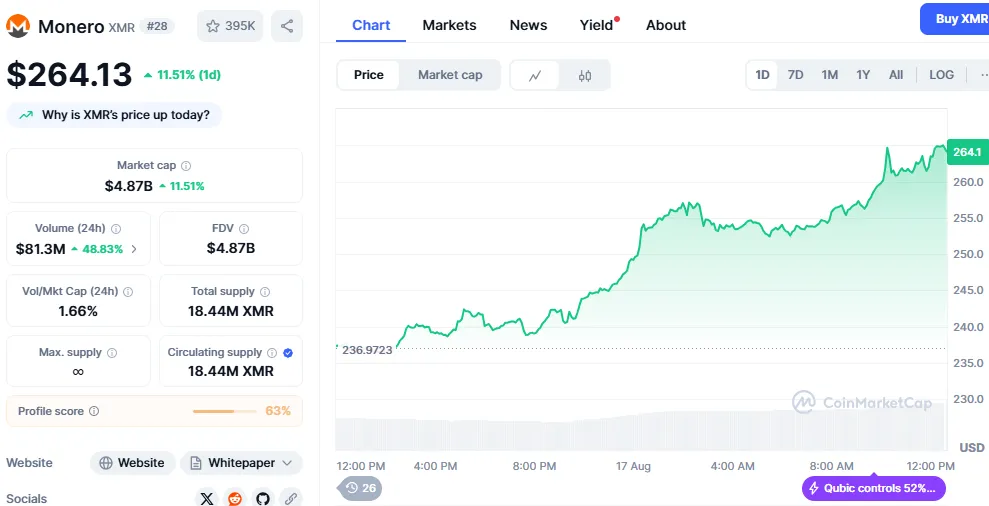989x506 pixels.
Task: Open the Markets tab
Action: [449, 25]
